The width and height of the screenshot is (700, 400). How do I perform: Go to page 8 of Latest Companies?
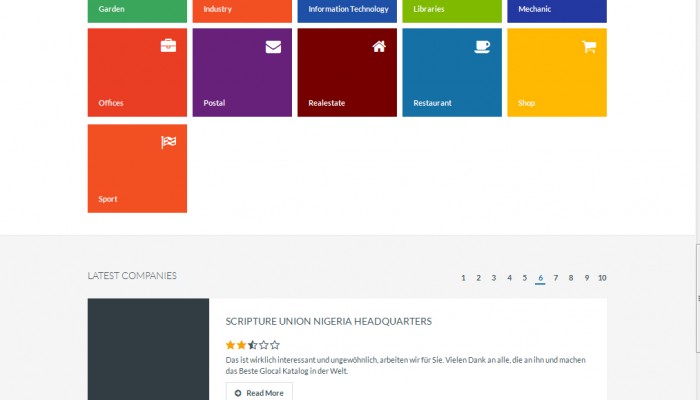pos(571,278)
